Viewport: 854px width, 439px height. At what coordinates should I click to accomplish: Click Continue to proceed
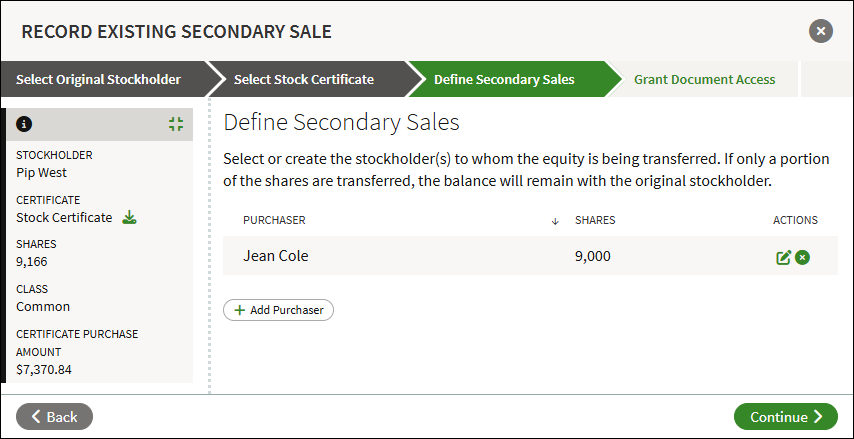(x=786, y=417)
